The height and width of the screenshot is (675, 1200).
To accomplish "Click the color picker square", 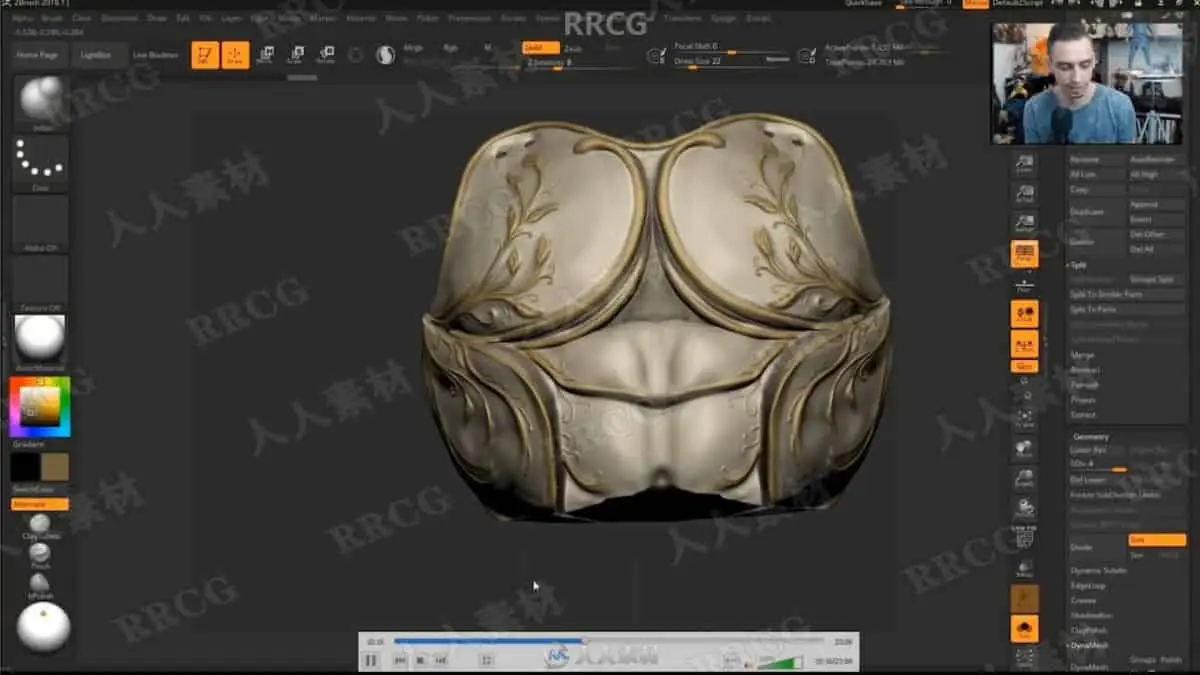I will (41, 407).
